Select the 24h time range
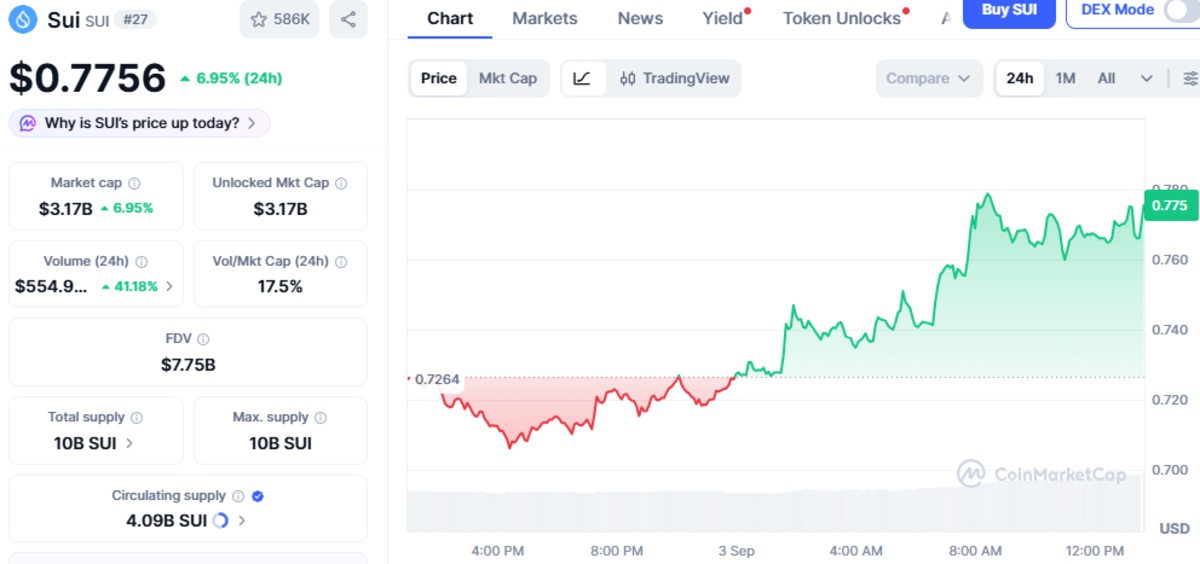Viewport: 1200px width, 564px height. (1020, 78)
